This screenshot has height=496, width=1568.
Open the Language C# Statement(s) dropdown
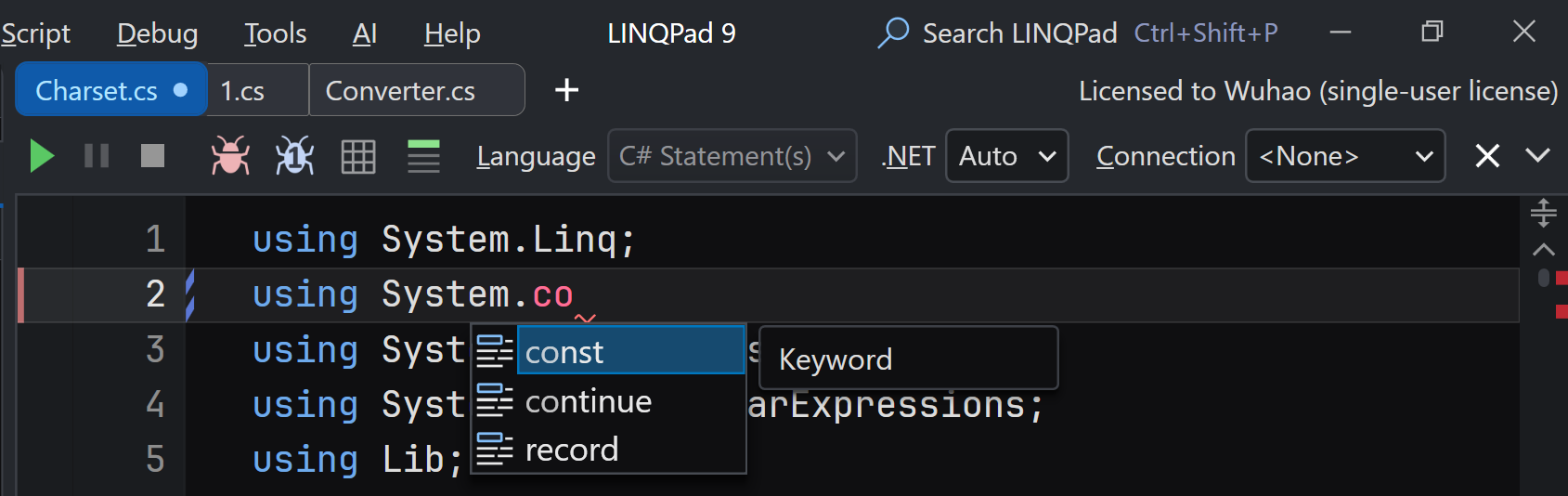pyautogui.click(x=732, y=156)
